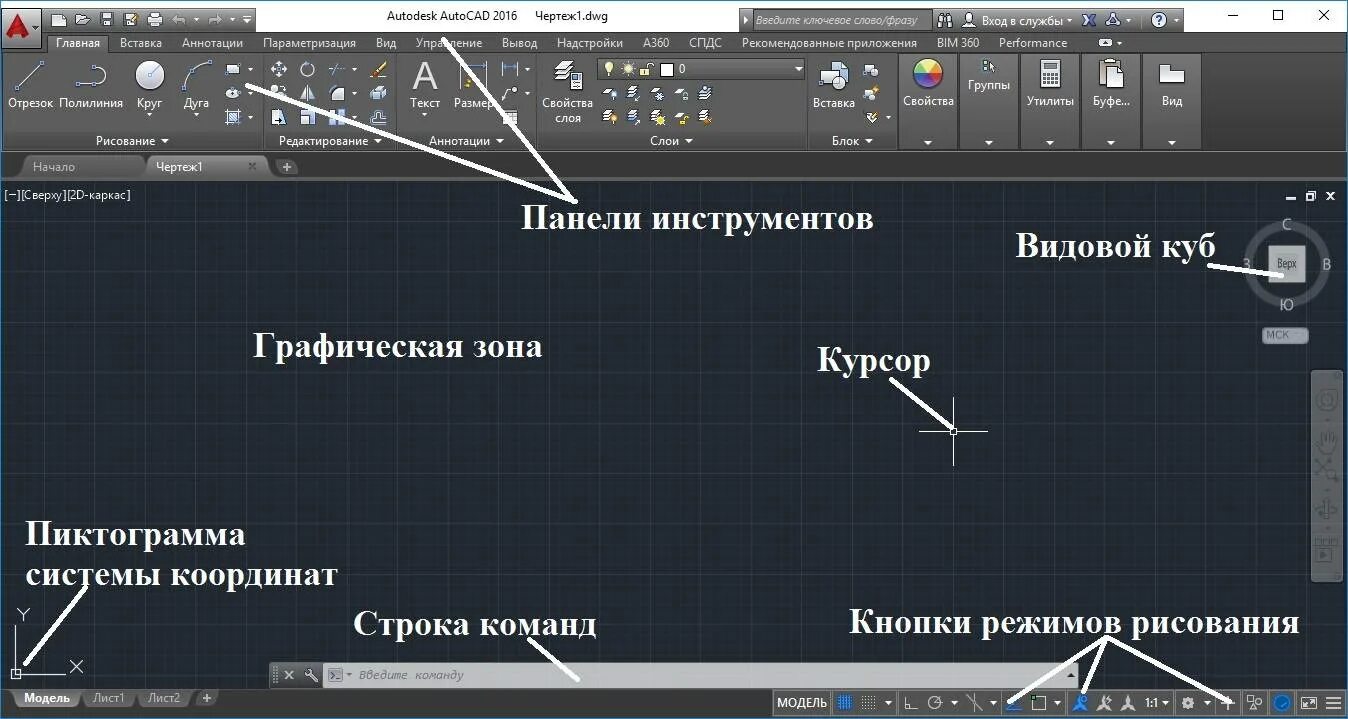Click the Верх face of the ViewCube
Screen dimensions: 1348x719
coord(1287,264)
